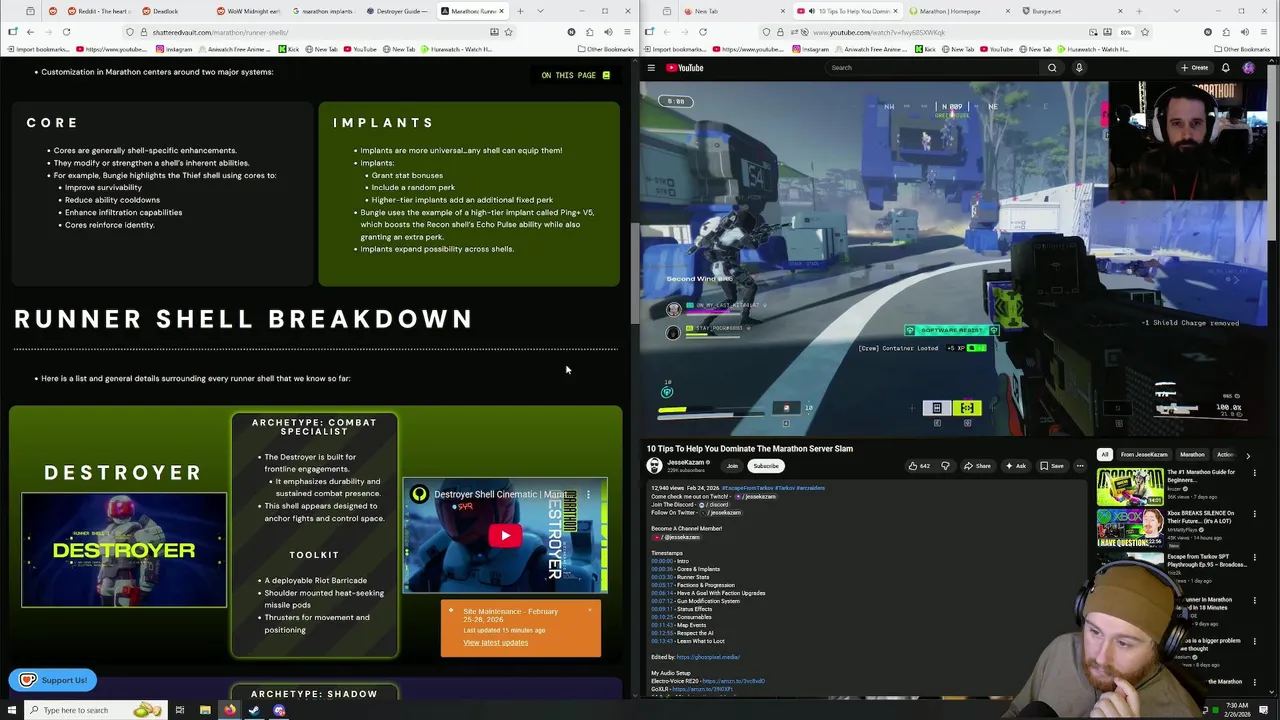Reload the YouTube page

(x=703, y=32)
